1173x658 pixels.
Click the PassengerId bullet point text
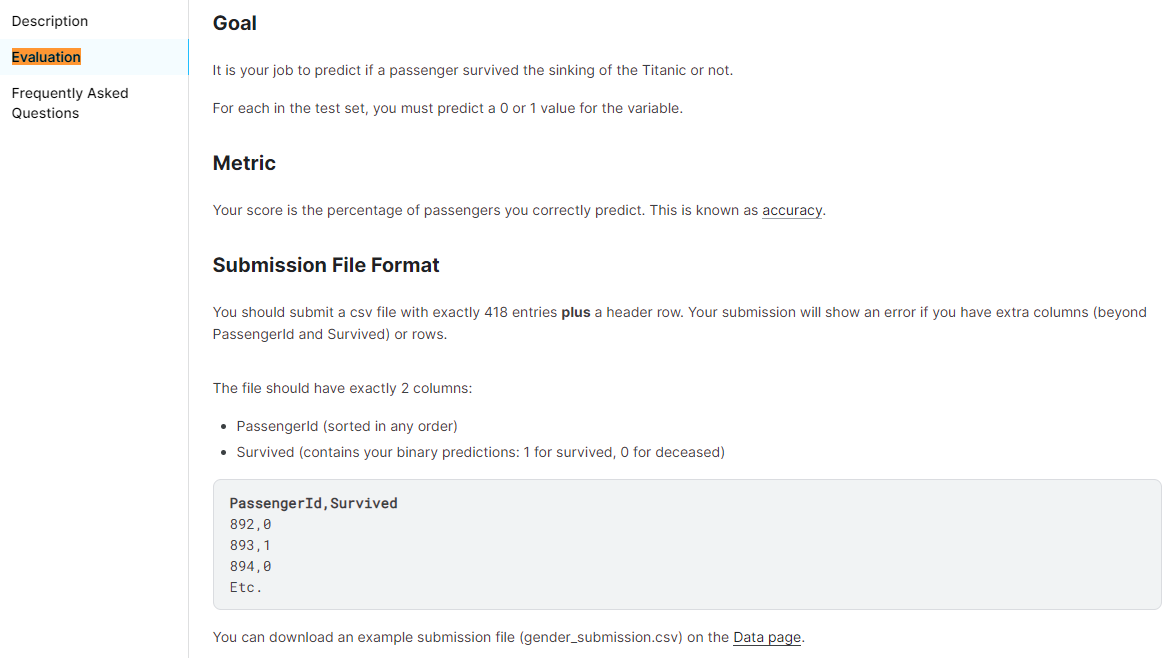[347, 426]
